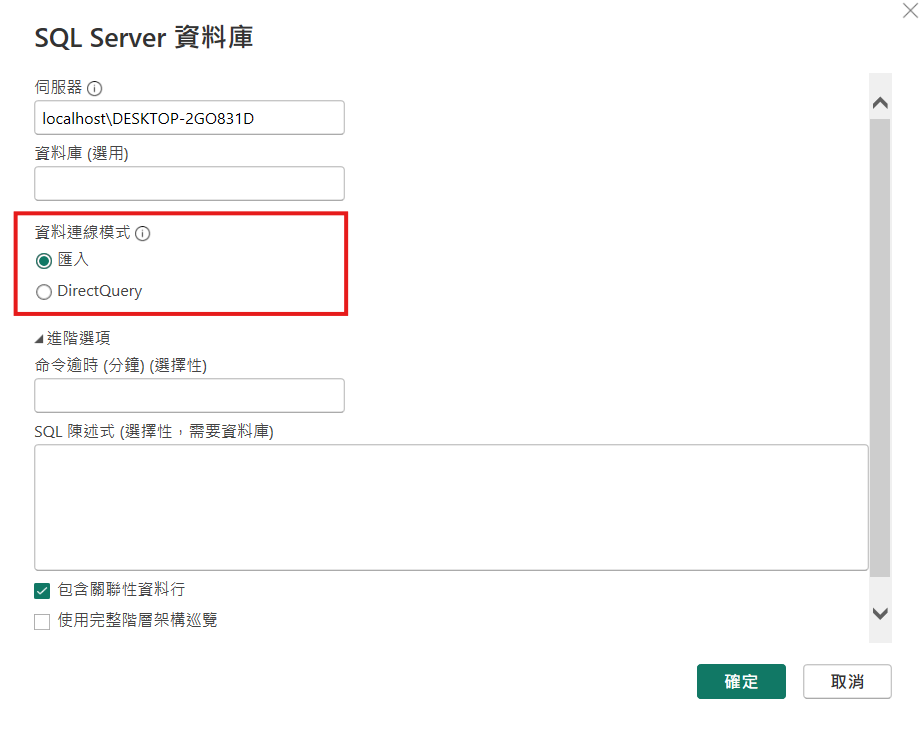The height and width of the screenshot is (734, 921).
Task: Click the scroll down arrow
Action: point(880,614)
